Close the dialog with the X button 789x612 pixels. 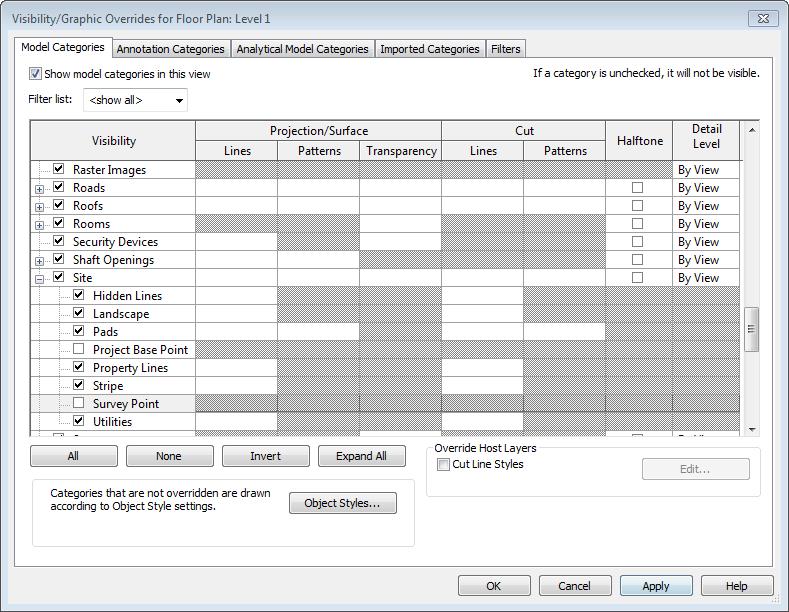click(x=763, y=19)
